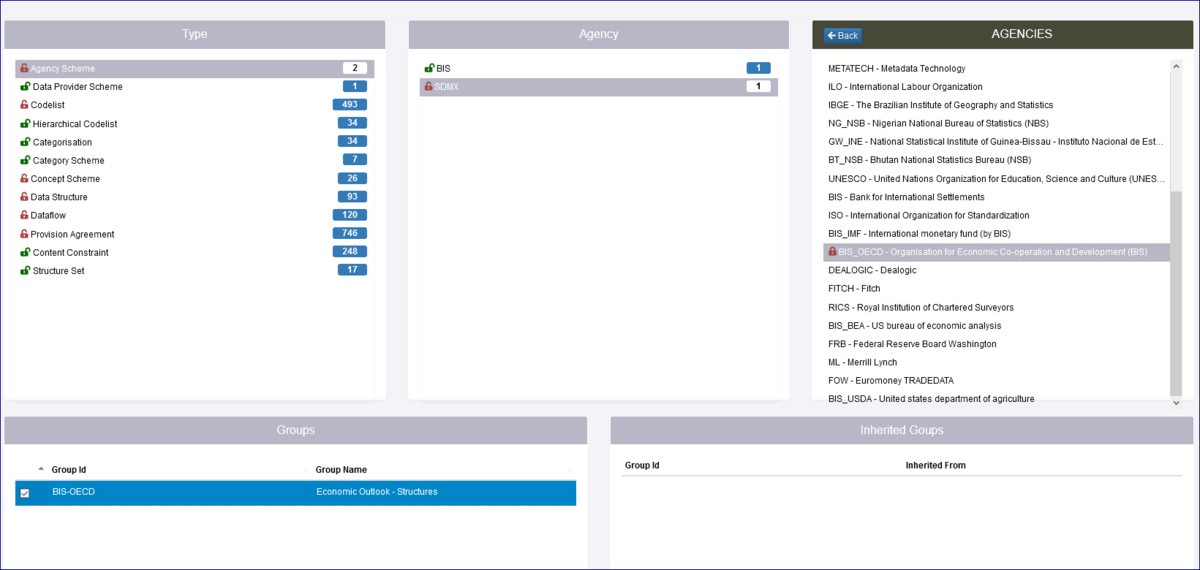The height and width of the screenshot is (570, 1200).
Task: Select the Content Constraint type
Action: coord(70,253)
